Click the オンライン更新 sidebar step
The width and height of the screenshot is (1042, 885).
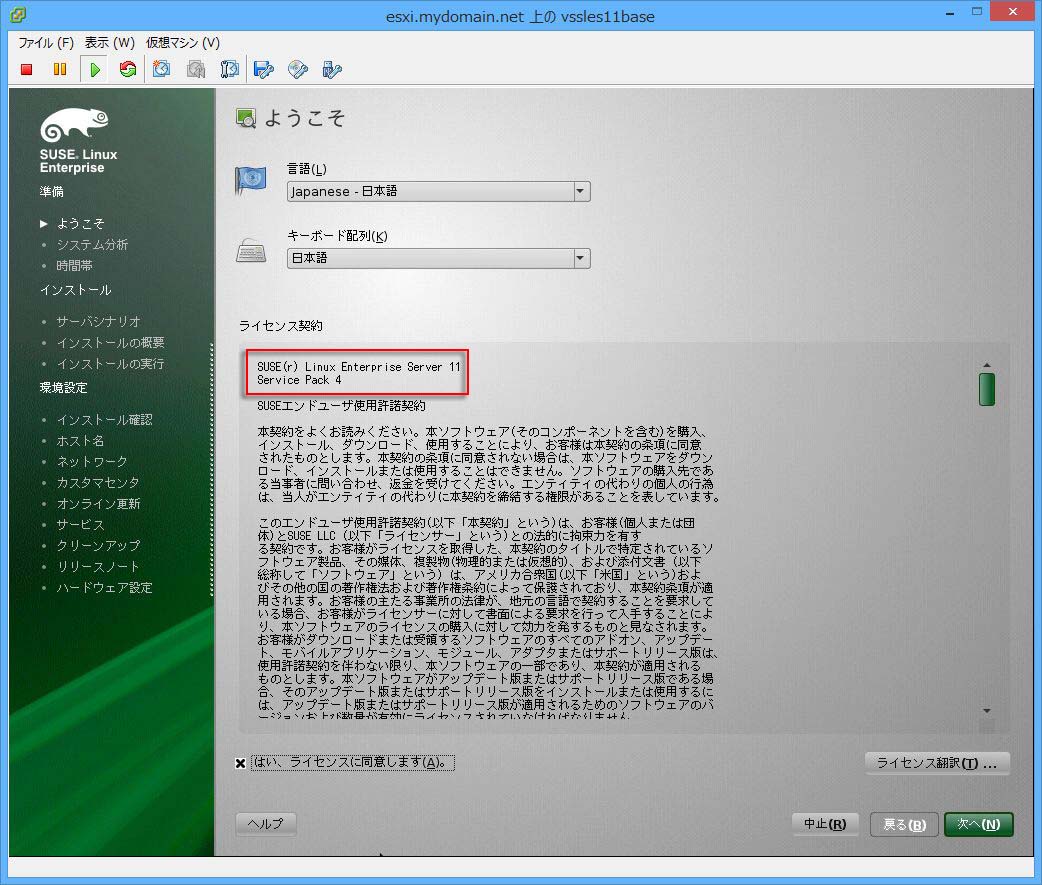click(98, 504)
